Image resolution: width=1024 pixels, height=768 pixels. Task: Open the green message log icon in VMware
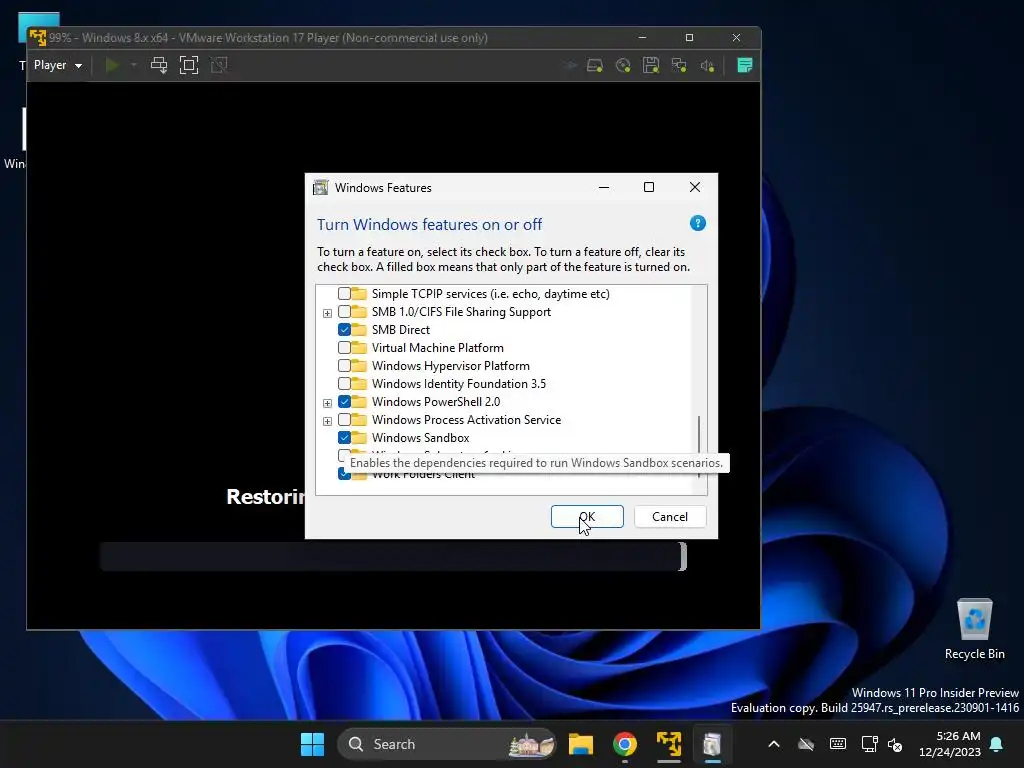tap(744, 65)
